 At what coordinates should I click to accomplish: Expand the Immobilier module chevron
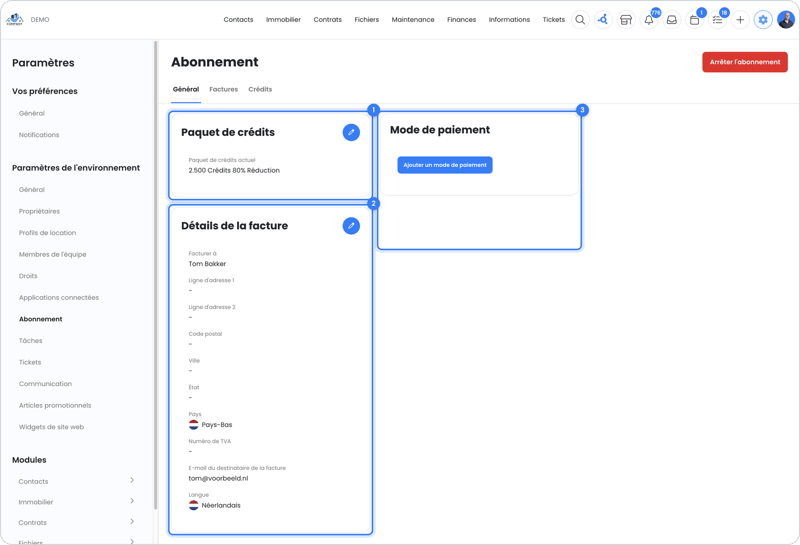click(132, 501)
